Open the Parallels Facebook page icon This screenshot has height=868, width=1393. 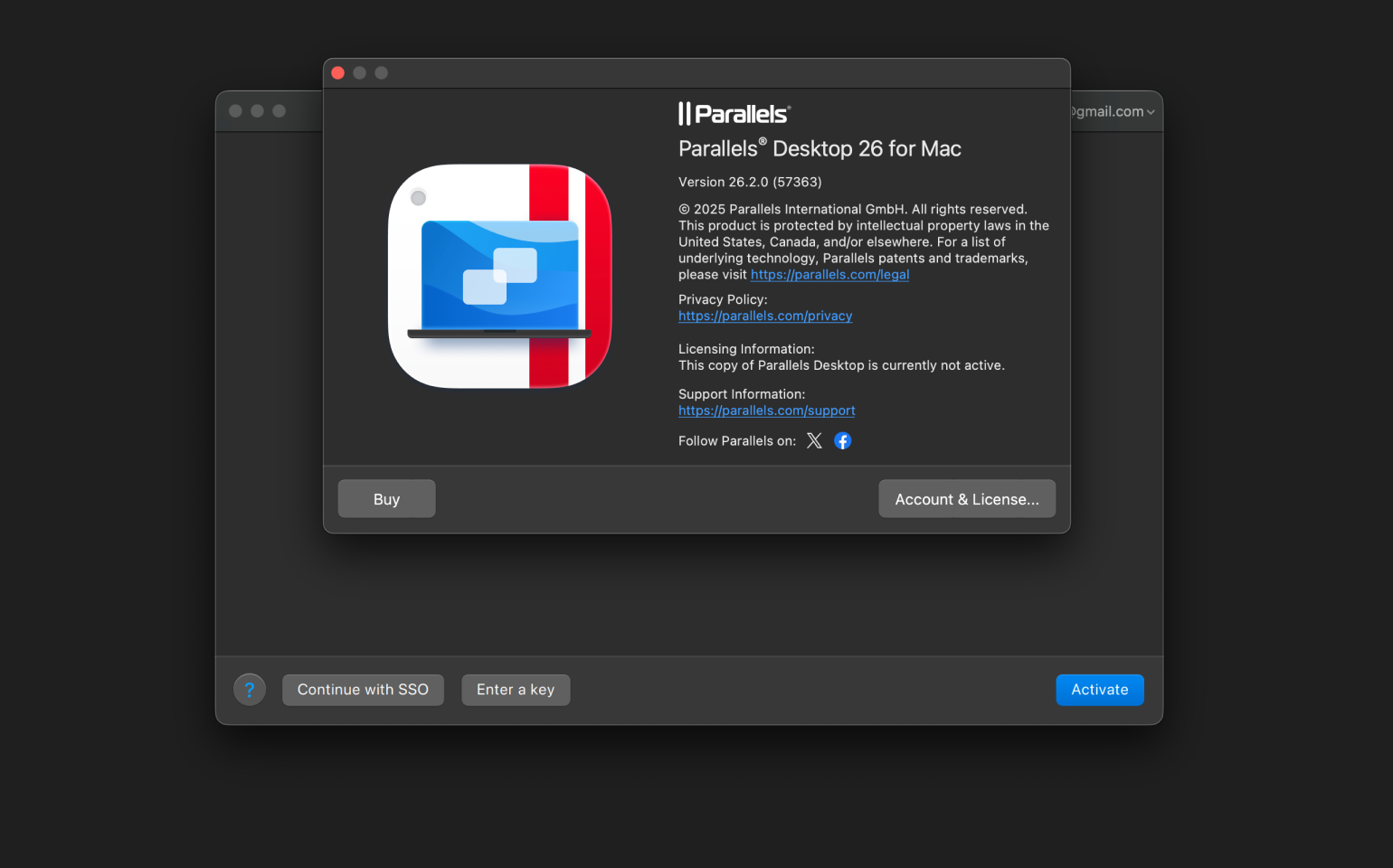pos(842,441)
